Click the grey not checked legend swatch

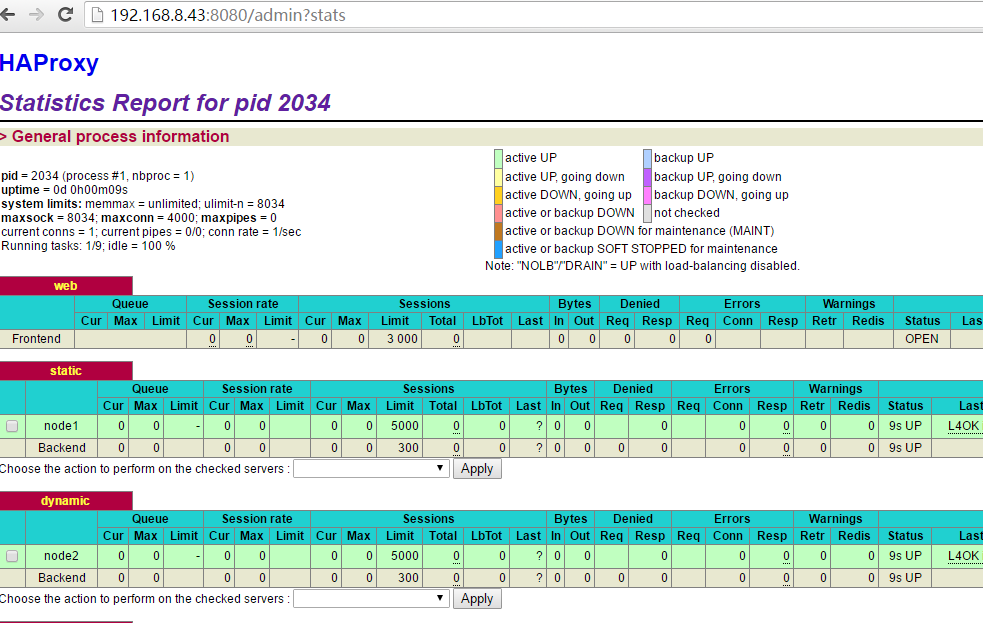(648, 213)
